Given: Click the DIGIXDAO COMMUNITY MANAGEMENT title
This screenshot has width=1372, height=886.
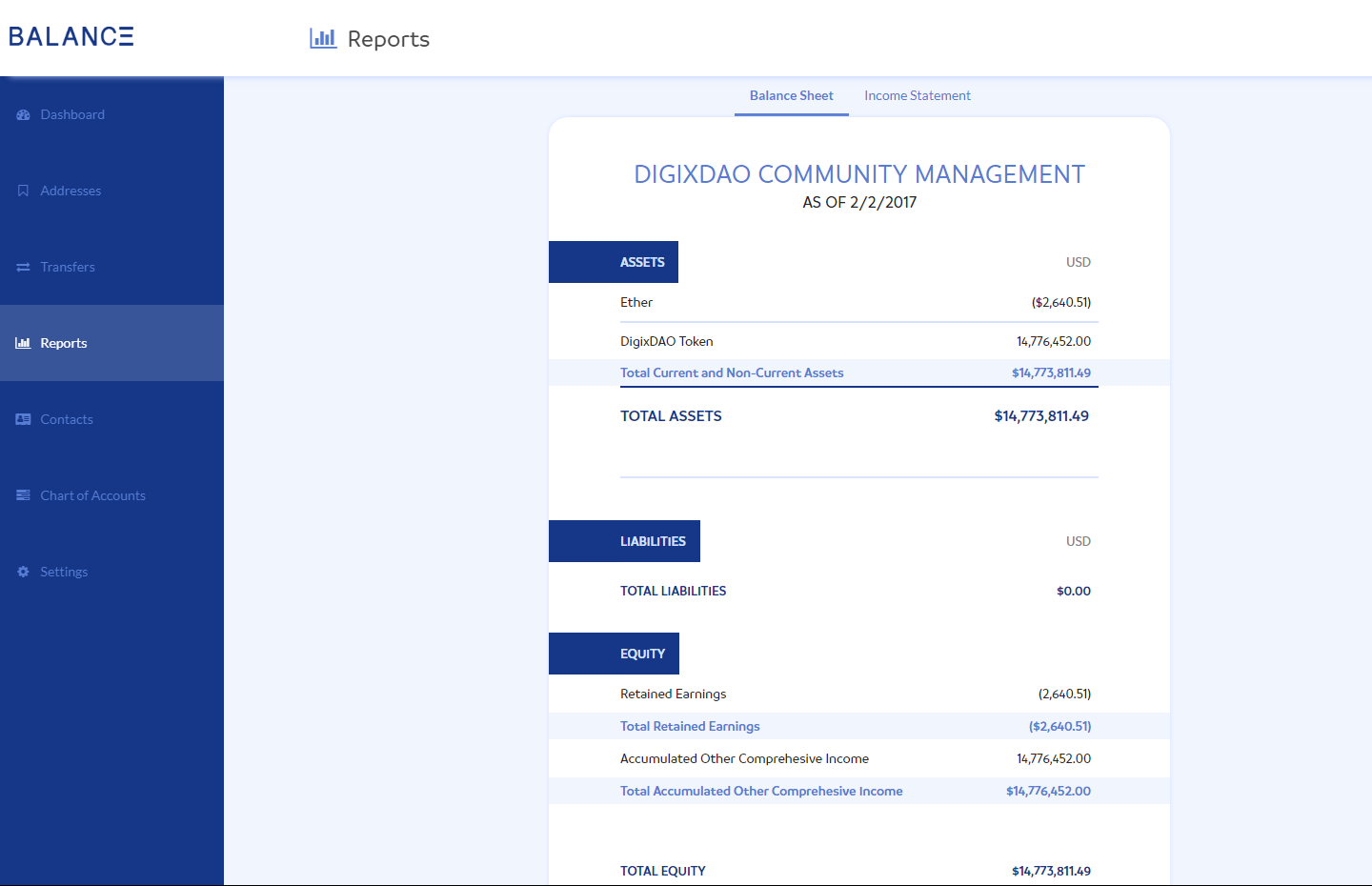Looking at the screenshot, I should [x=859, y=174].
